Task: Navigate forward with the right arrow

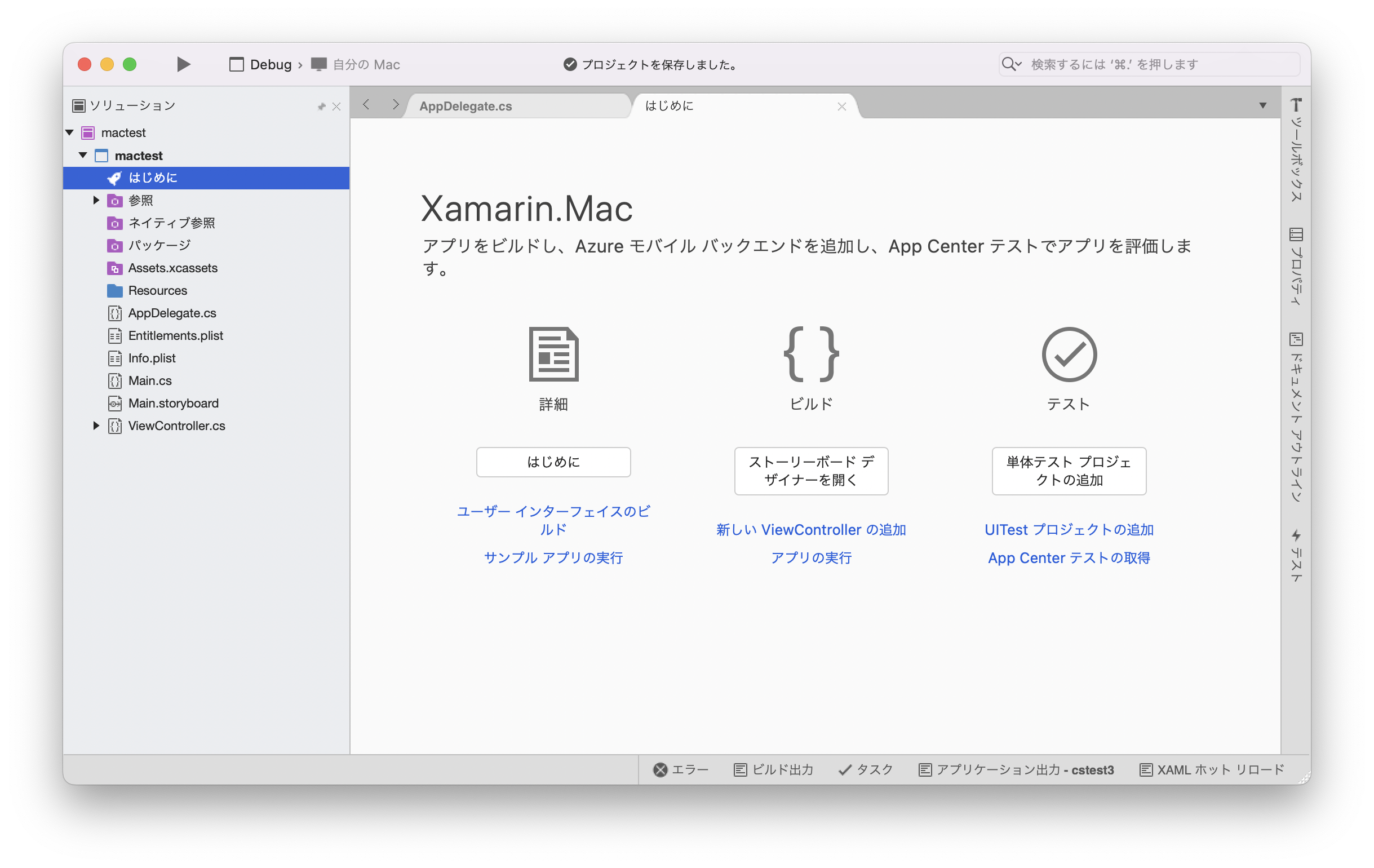Action: click(396, 104)
